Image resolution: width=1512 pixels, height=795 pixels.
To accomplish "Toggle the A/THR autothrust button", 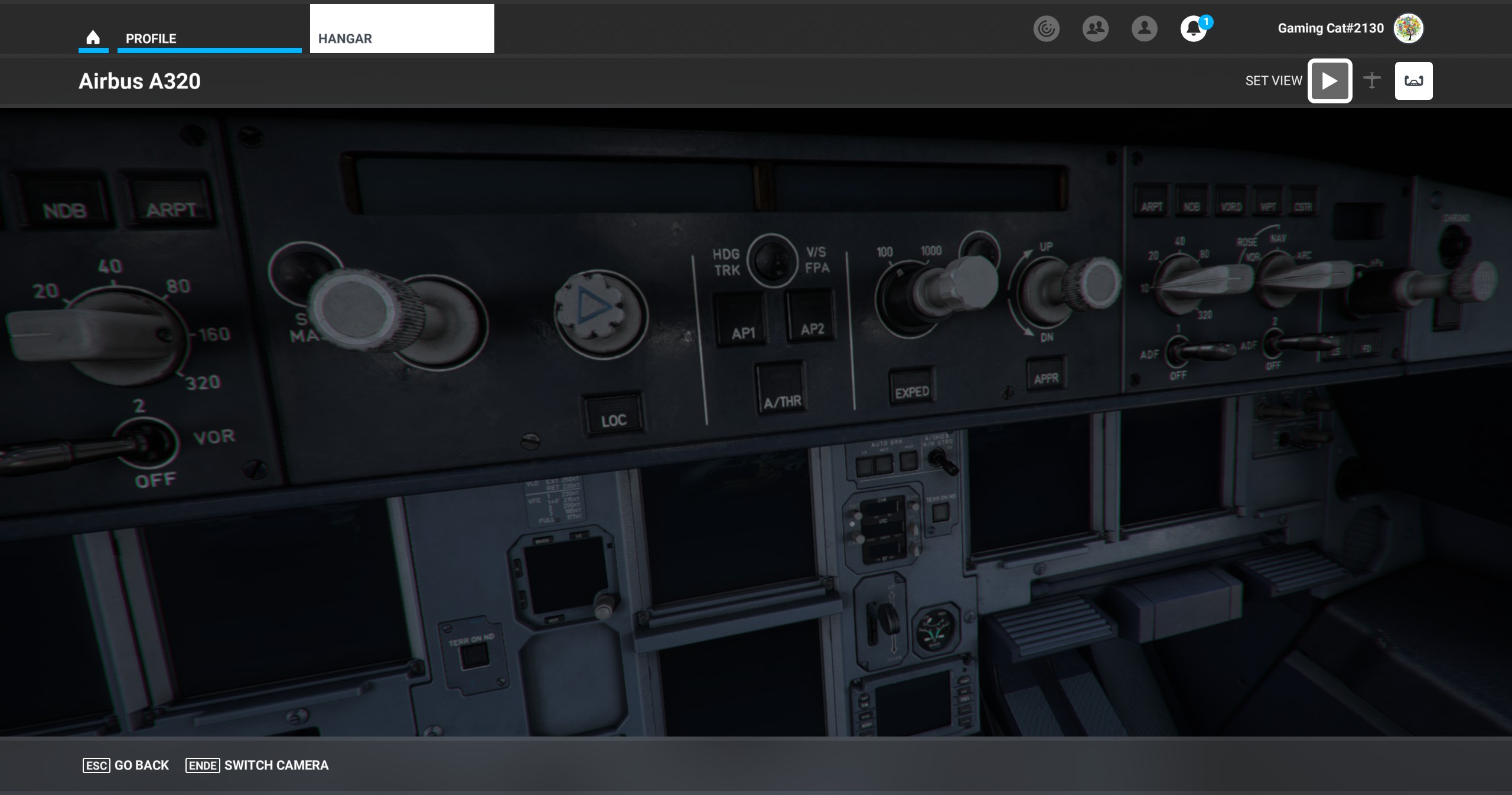I will click(x=781, y=389).
